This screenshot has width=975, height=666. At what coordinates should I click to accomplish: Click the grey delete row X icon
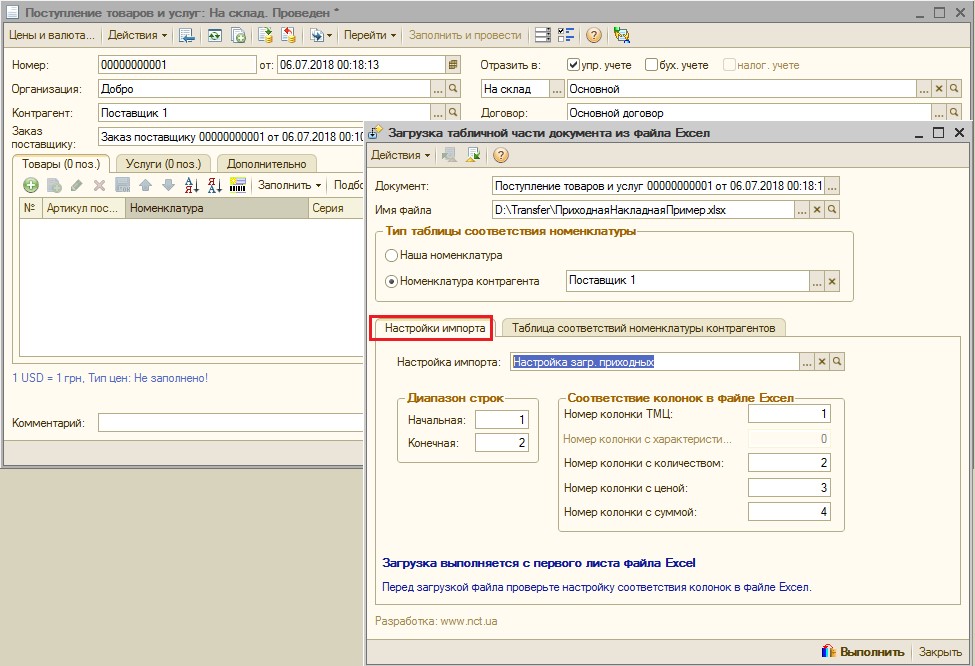pos(99,185)
